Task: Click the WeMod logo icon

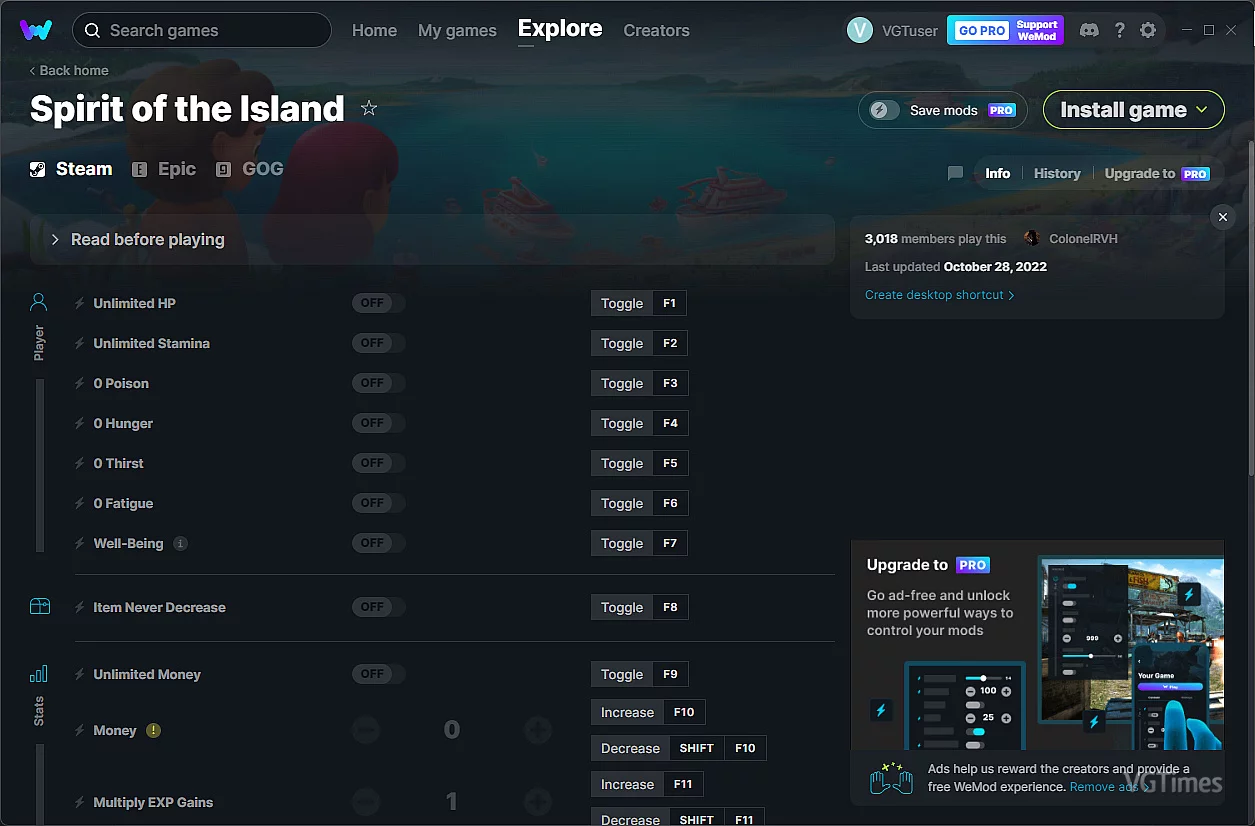Action: (x=36, y=30)
